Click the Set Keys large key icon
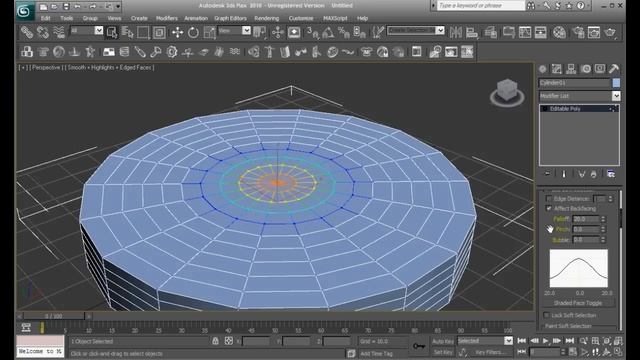 419,346
